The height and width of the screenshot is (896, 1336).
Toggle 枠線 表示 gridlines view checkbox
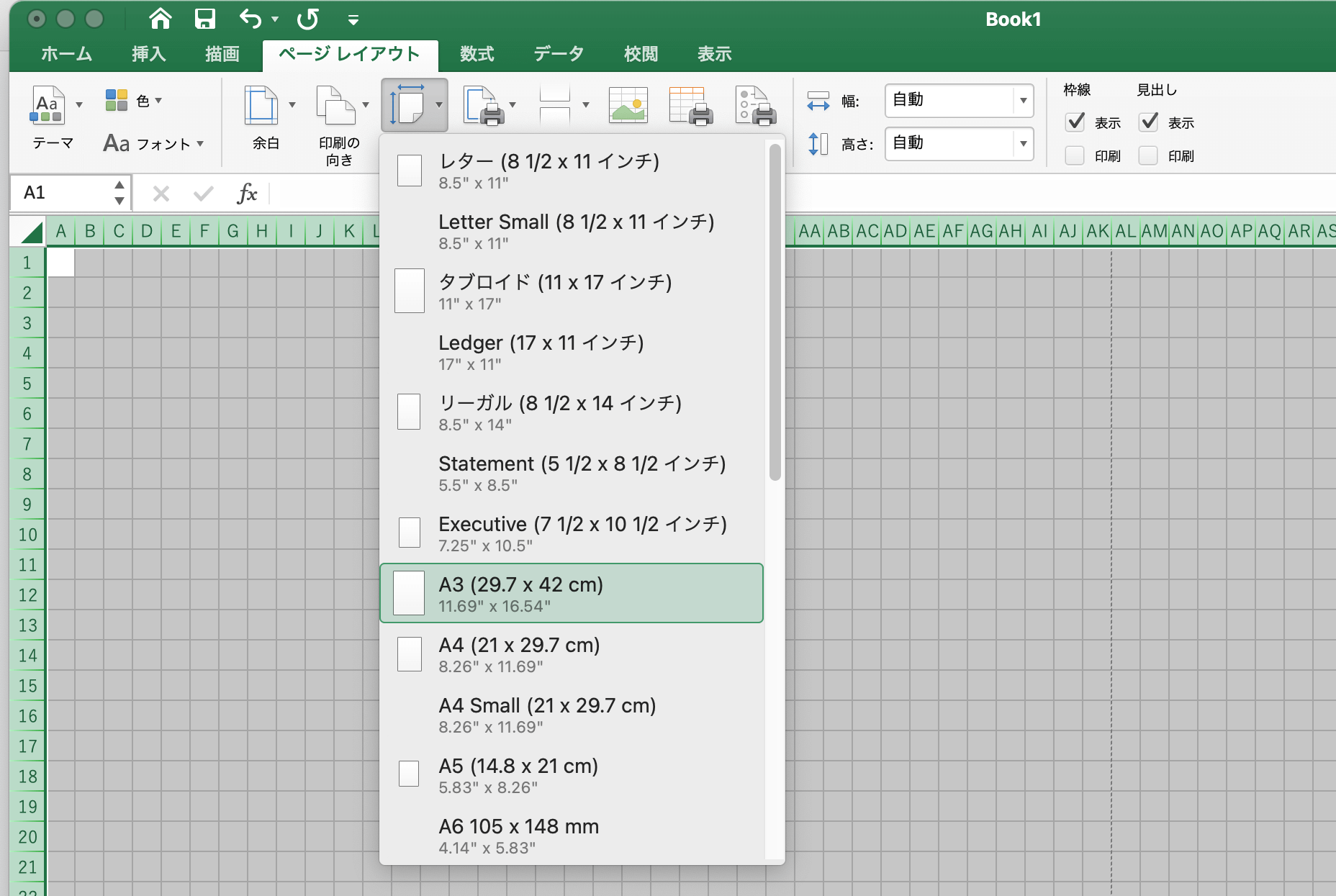1075,122
